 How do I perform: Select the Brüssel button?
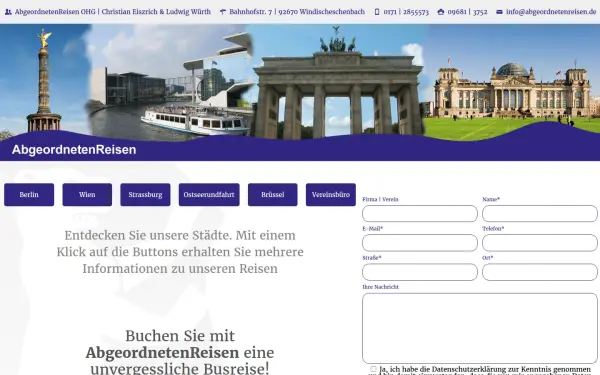(x=272, y=194)
